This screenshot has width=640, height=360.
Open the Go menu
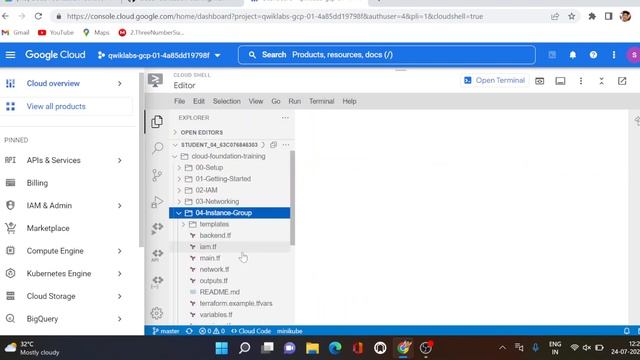point(276,101)
